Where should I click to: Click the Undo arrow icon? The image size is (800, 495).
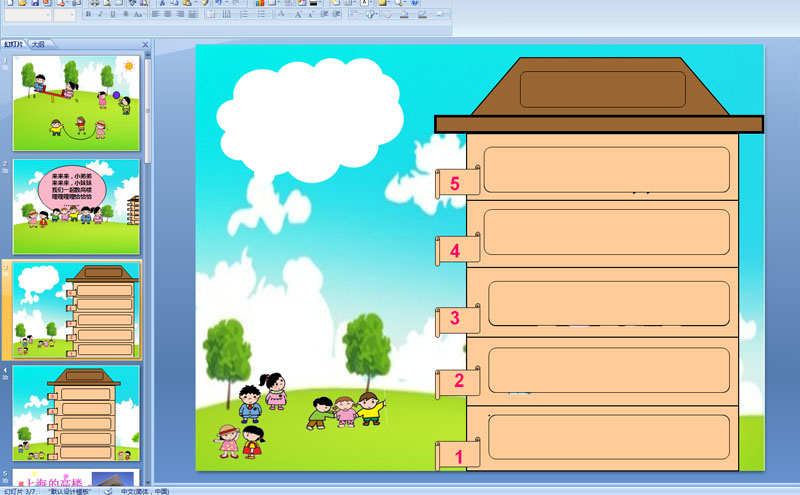pos(218,3)
